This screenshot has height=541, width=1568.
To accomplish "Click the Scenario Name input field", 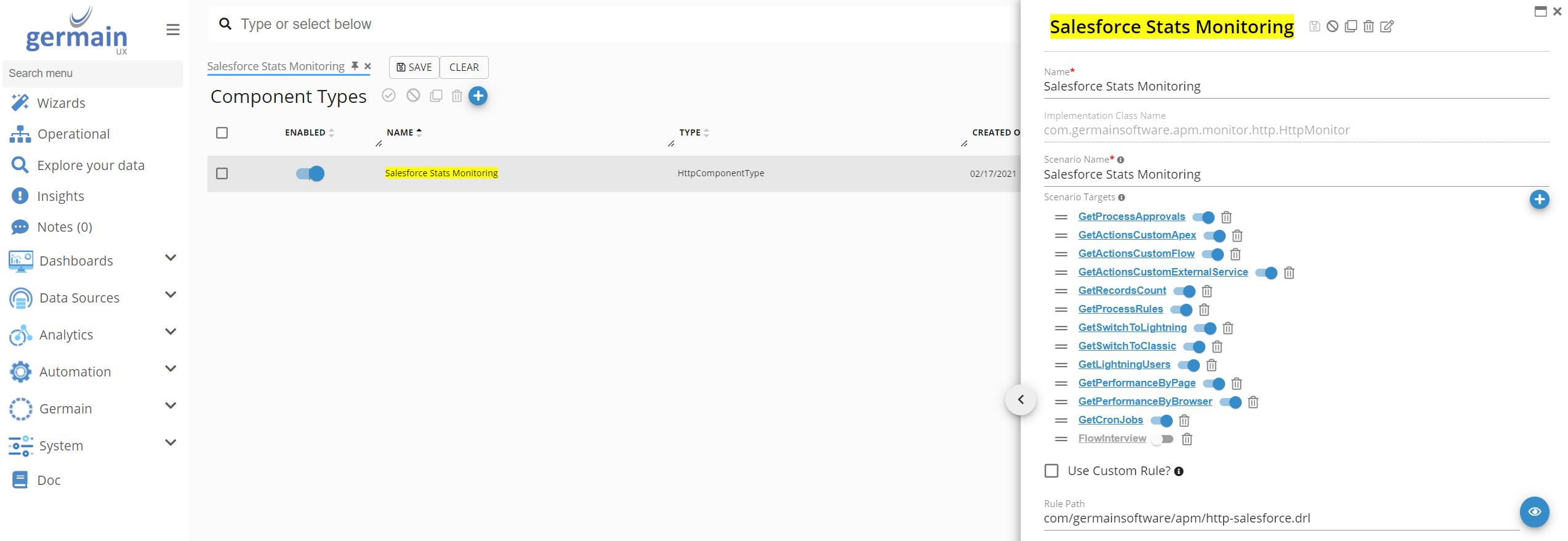I will [1293, 175].
